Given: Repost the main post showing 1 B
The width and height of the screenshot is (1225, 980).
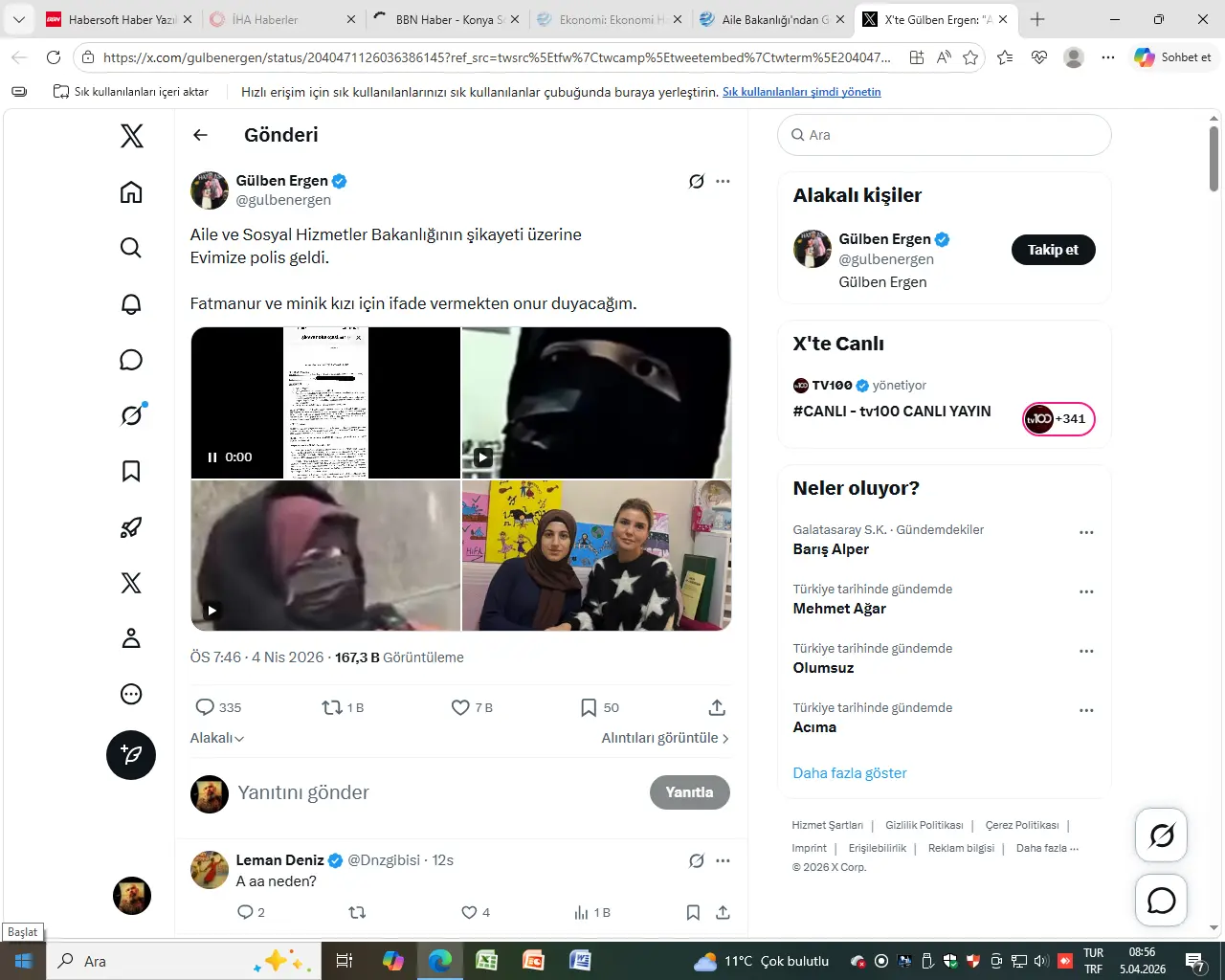Looking at the screenshot, I should [332, 707].
